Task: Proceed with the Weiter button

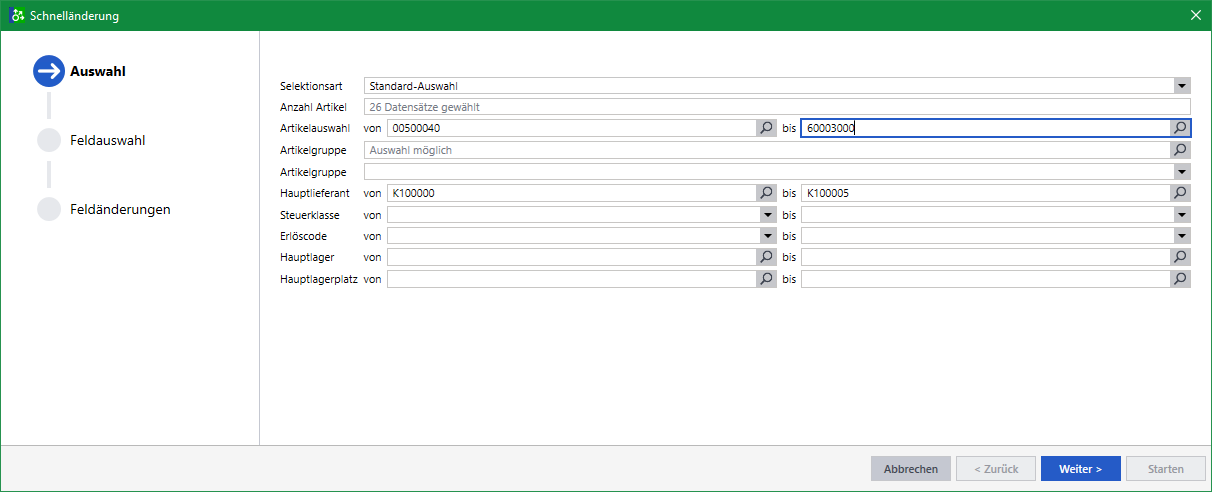Action: pos(1081,469)
